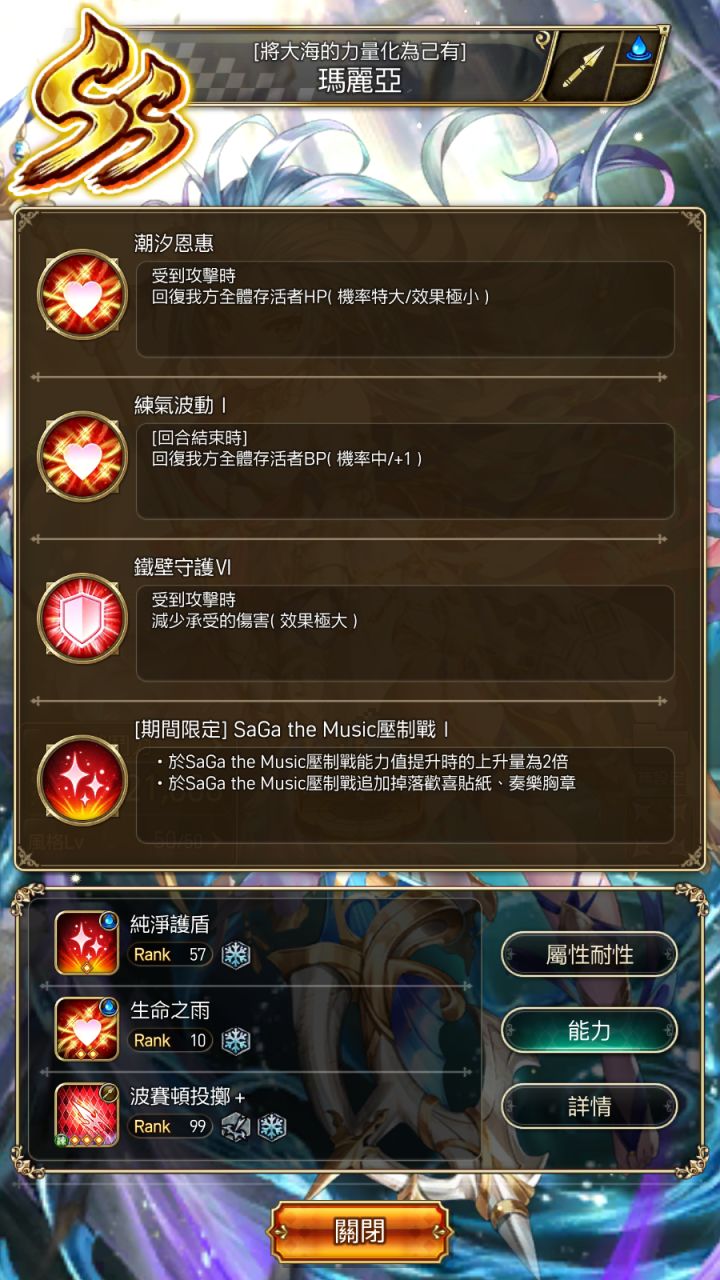Tap the 鐵壁守護VI shield icon
720x1280 pixels.
(82, 619)
